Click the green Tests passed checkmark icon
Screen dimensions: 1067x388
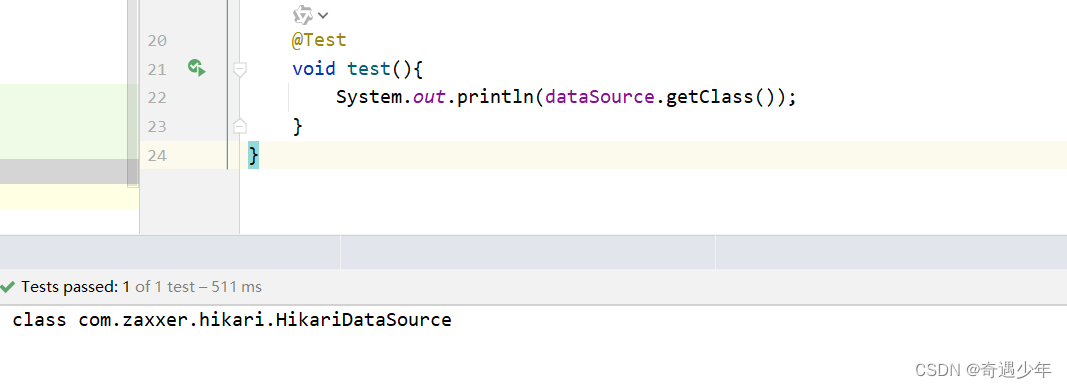pos(7,287)
